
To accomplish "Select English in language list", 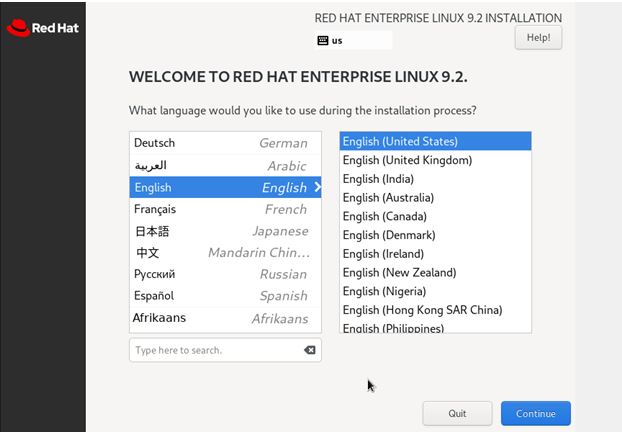I will tap(225, 187).
